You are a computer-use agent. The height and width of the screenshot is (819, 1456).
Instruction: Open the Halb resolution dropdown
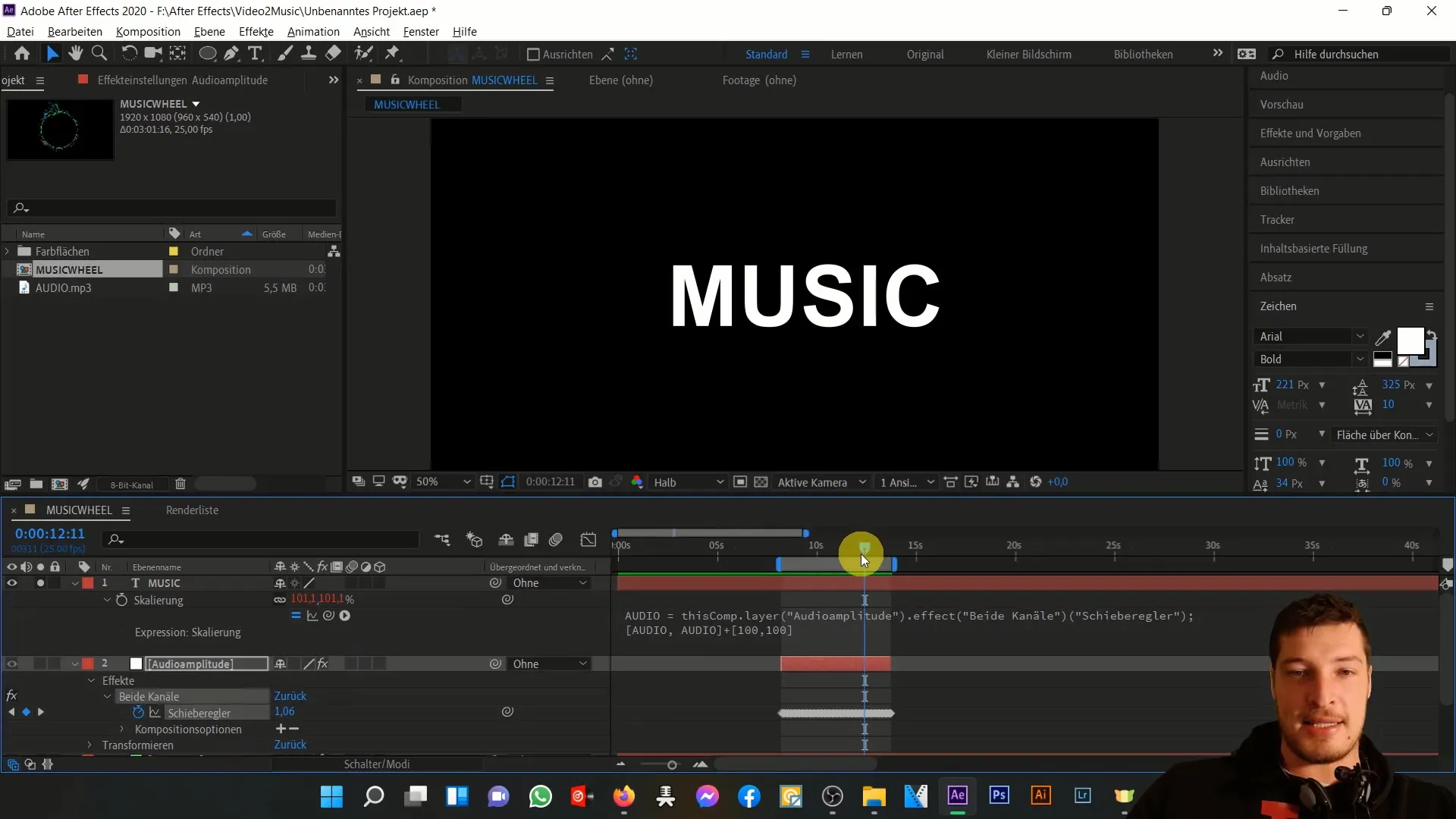(x=689, y=482)
